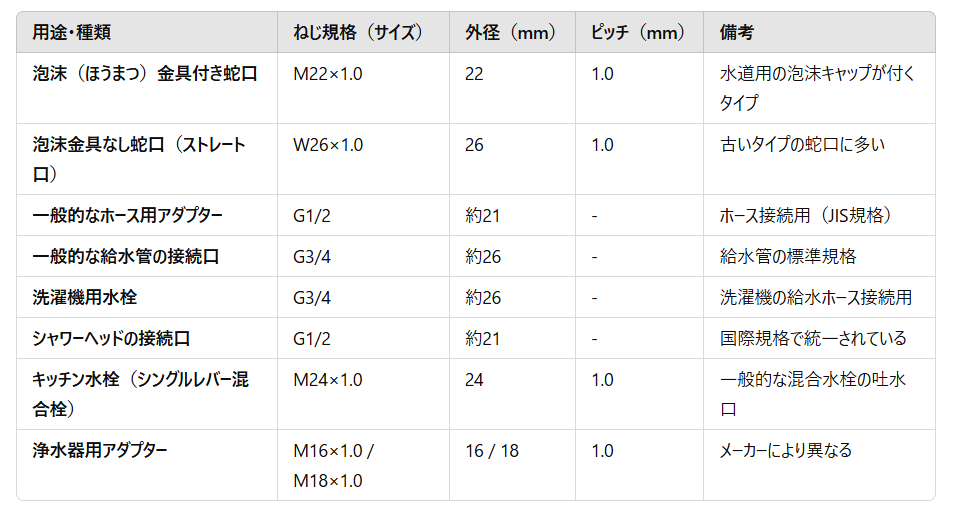
Task: Select the 給水管の標準規格 remark cell
Action: coord(788,256)
